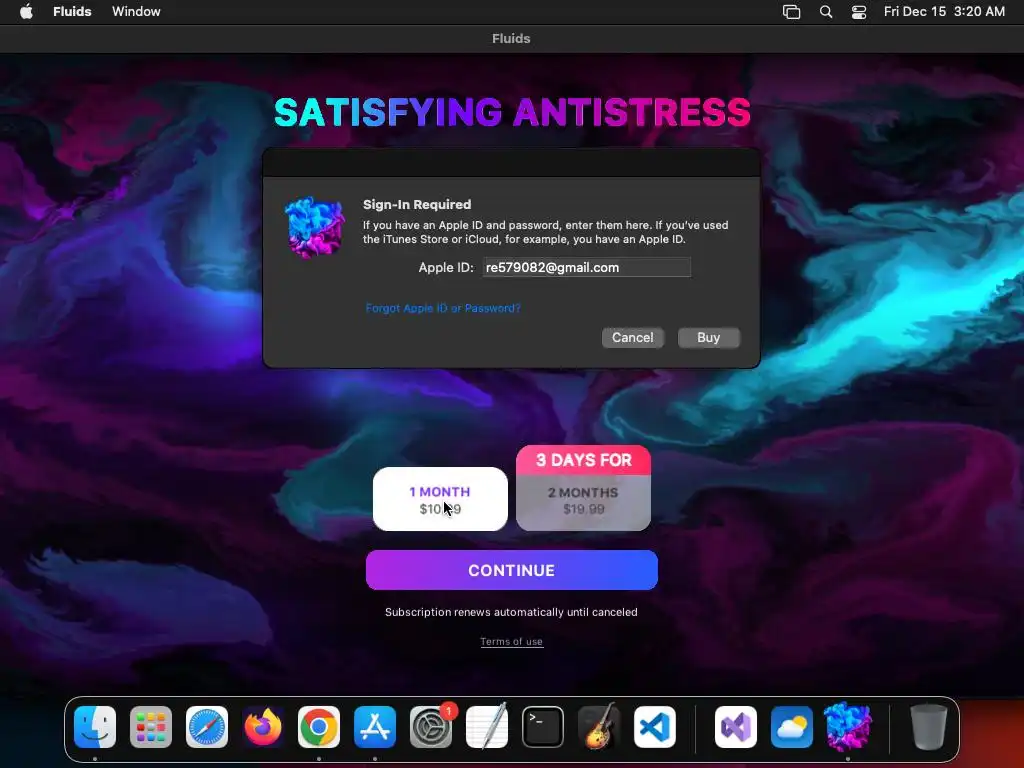The height and width of the screenshot is (768, 1024).
Task: Click the Fluids app icon in sign-in dialog
Action: (x=315, y=227)
